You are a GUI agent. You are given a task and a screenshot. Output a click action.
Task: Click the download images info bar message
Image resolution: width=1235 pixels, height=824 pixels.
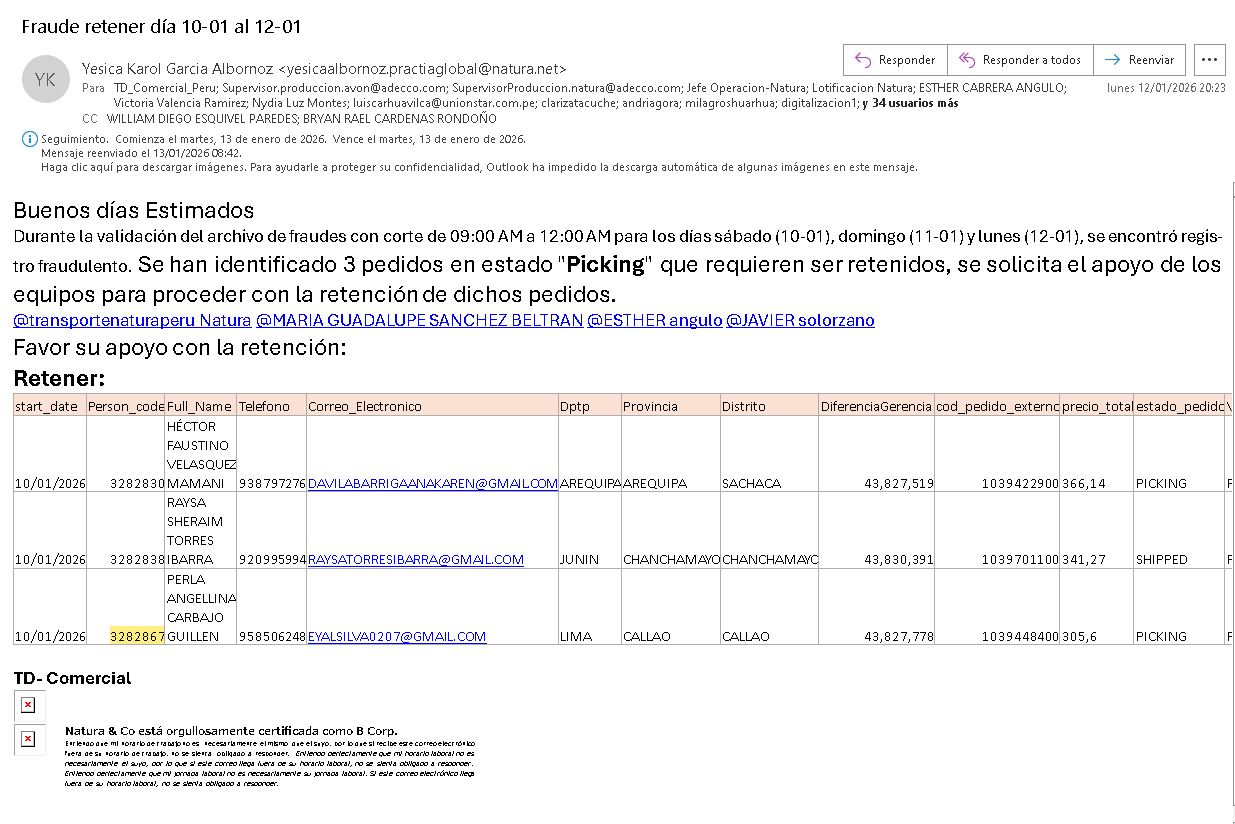(479, 167)
